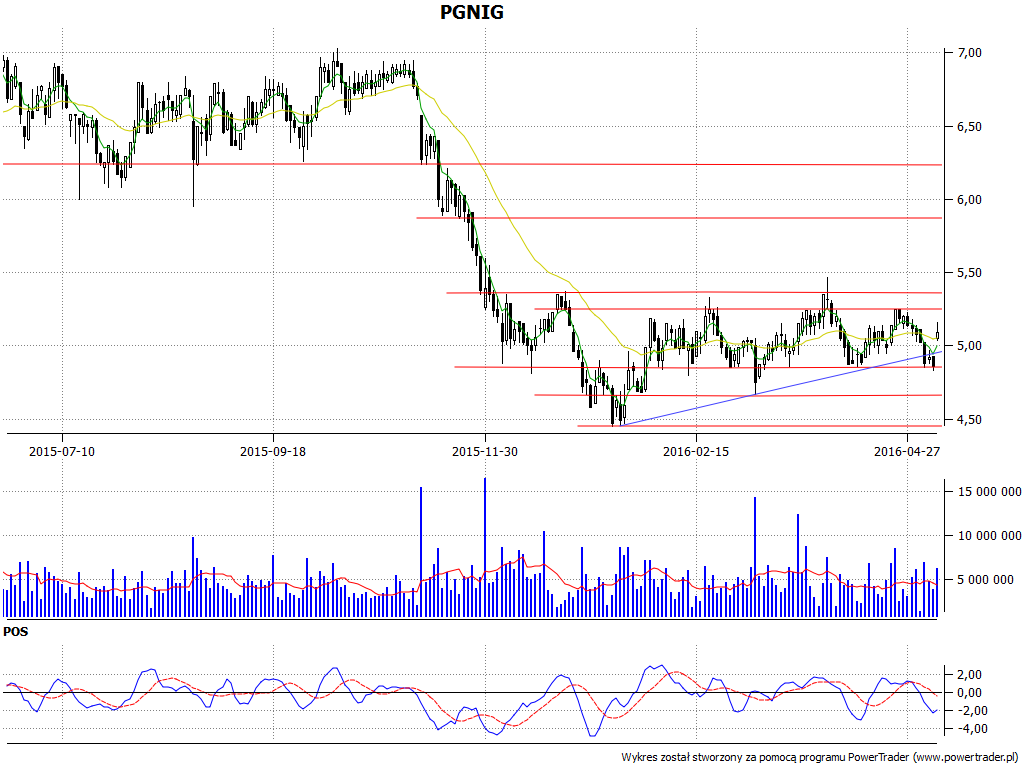This screenshot has width=1024, height=768.
Task: Select the 7,00 price axis label
Action: pyautogui.click(x=969, y=52)
